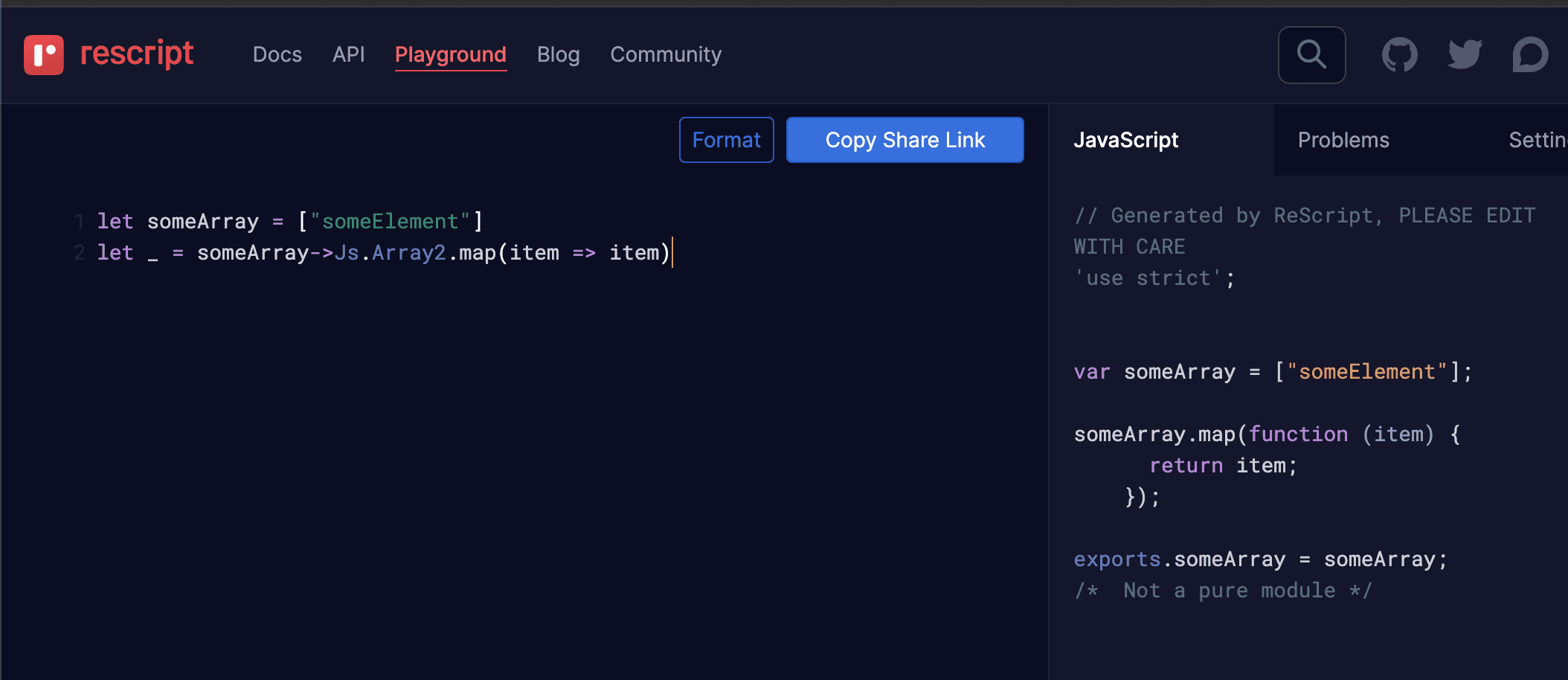Place cursor on editor line 1 code

[290, 221]
